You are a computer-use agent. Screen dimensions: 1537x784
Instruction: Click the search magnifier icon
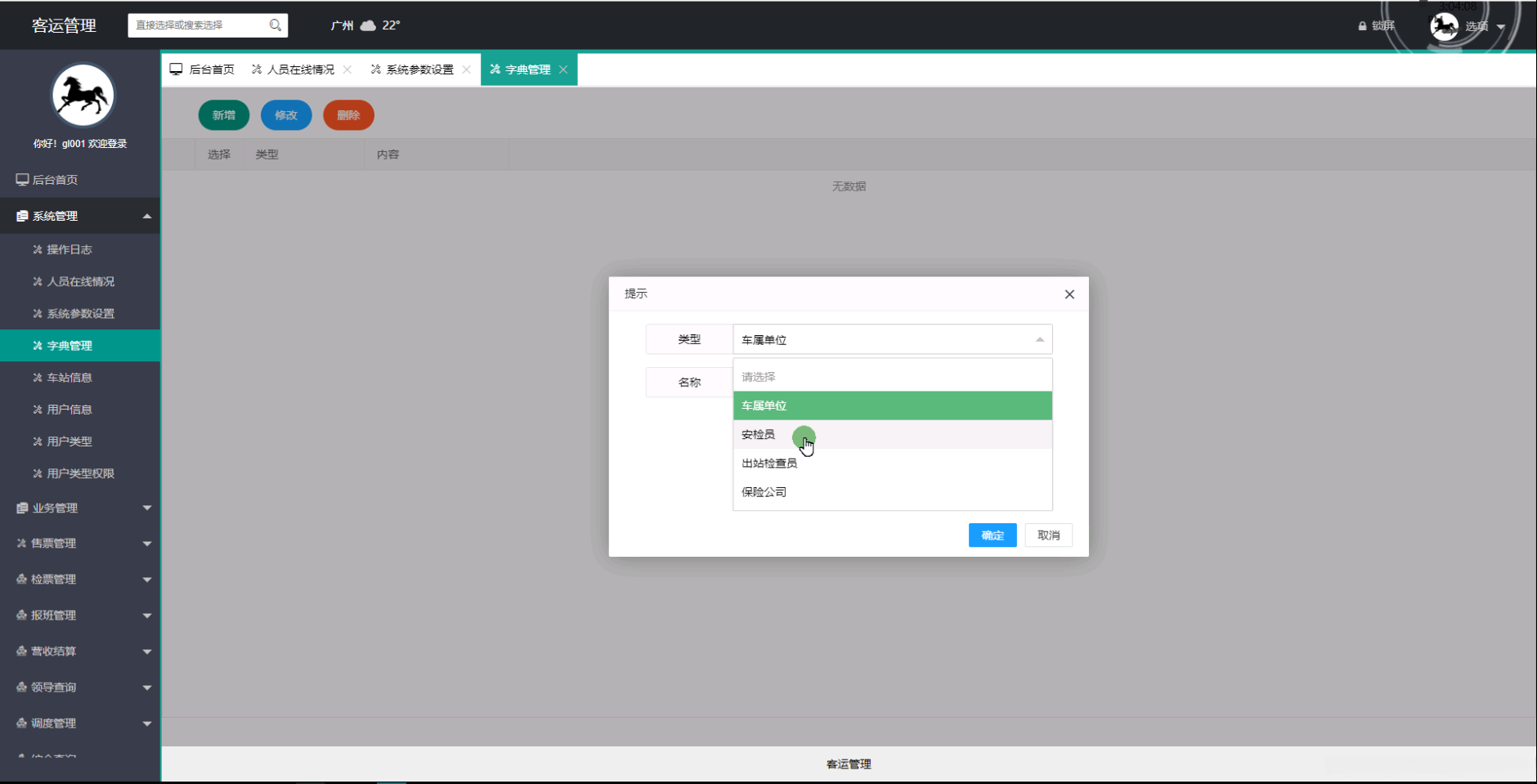[276, 25]
